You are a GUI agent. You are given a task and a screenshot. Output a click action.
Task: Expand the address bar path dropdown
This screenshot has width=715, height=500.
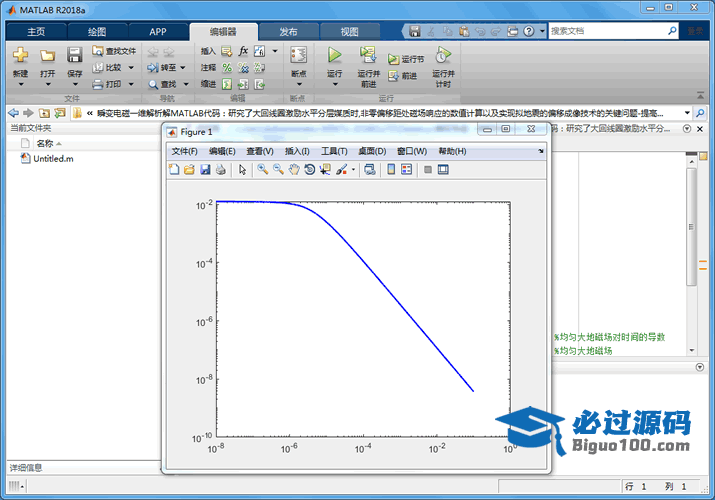[687, 113]
